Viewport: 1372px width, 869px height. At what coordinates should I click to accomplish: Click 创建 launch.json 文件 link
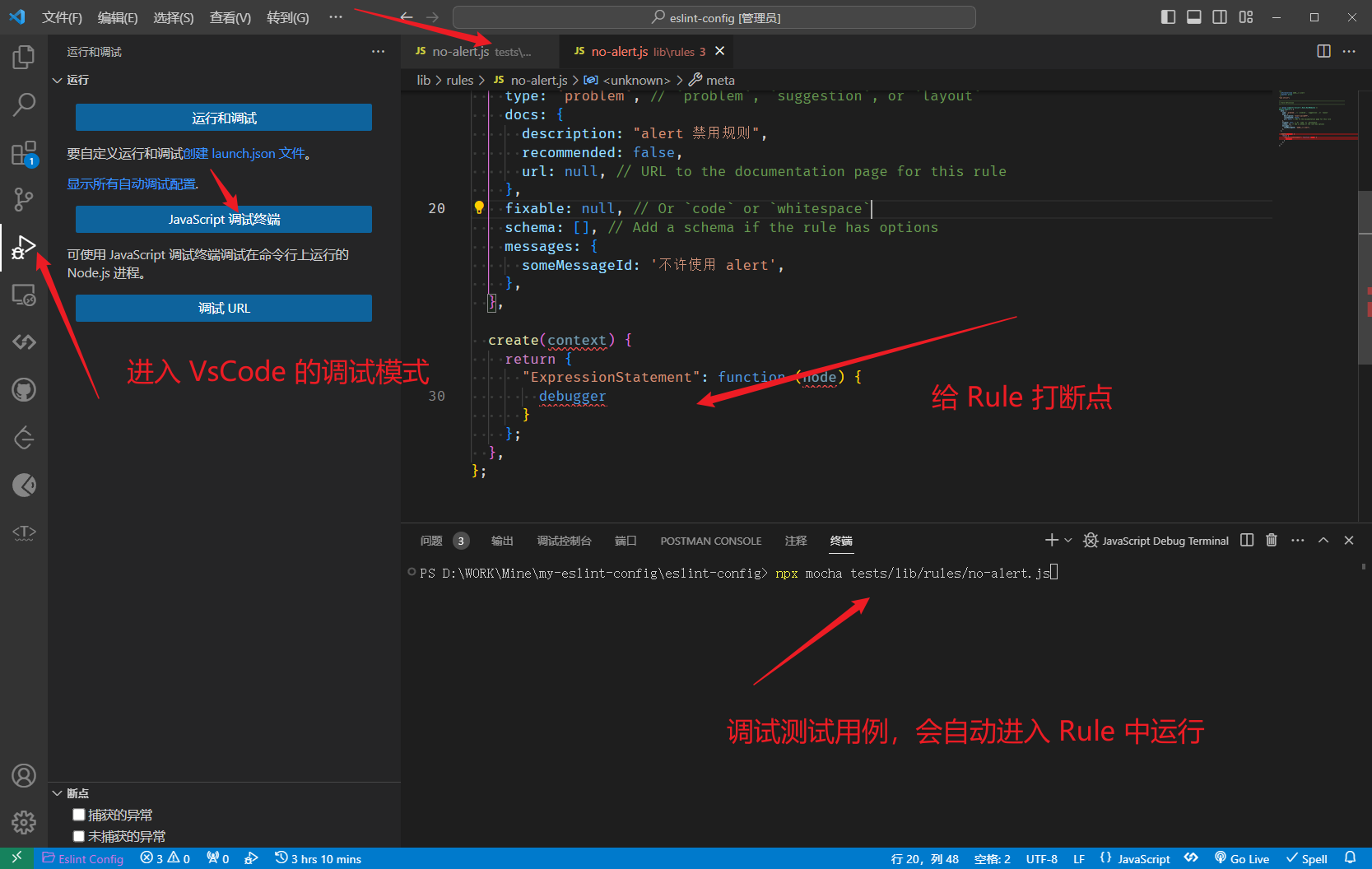[x=244, y=154]
